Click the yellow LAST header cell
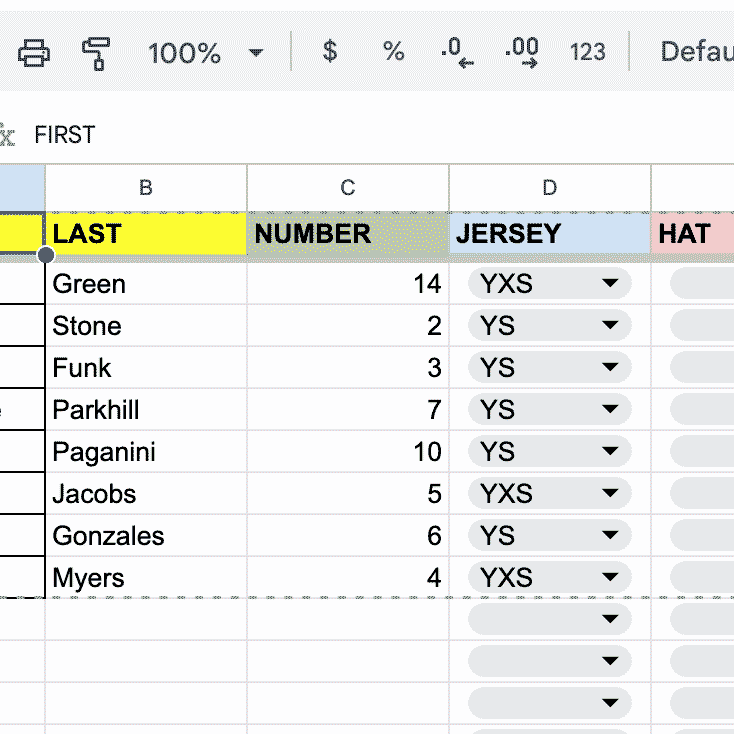Image resolution: width=734 pixels, height=734 pixels. coord(146,234)
